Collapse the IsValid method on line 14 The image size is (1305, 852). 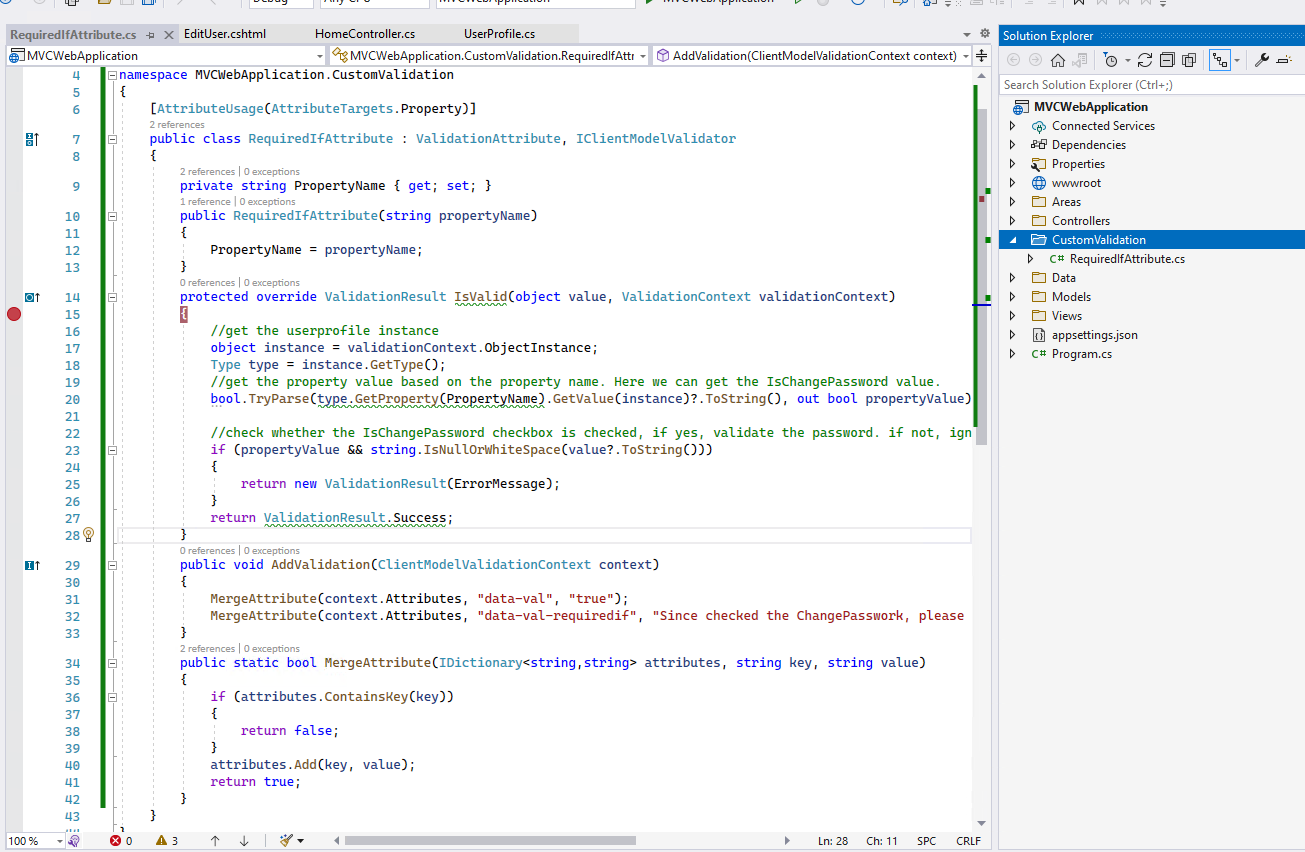[x=112, y=297]
